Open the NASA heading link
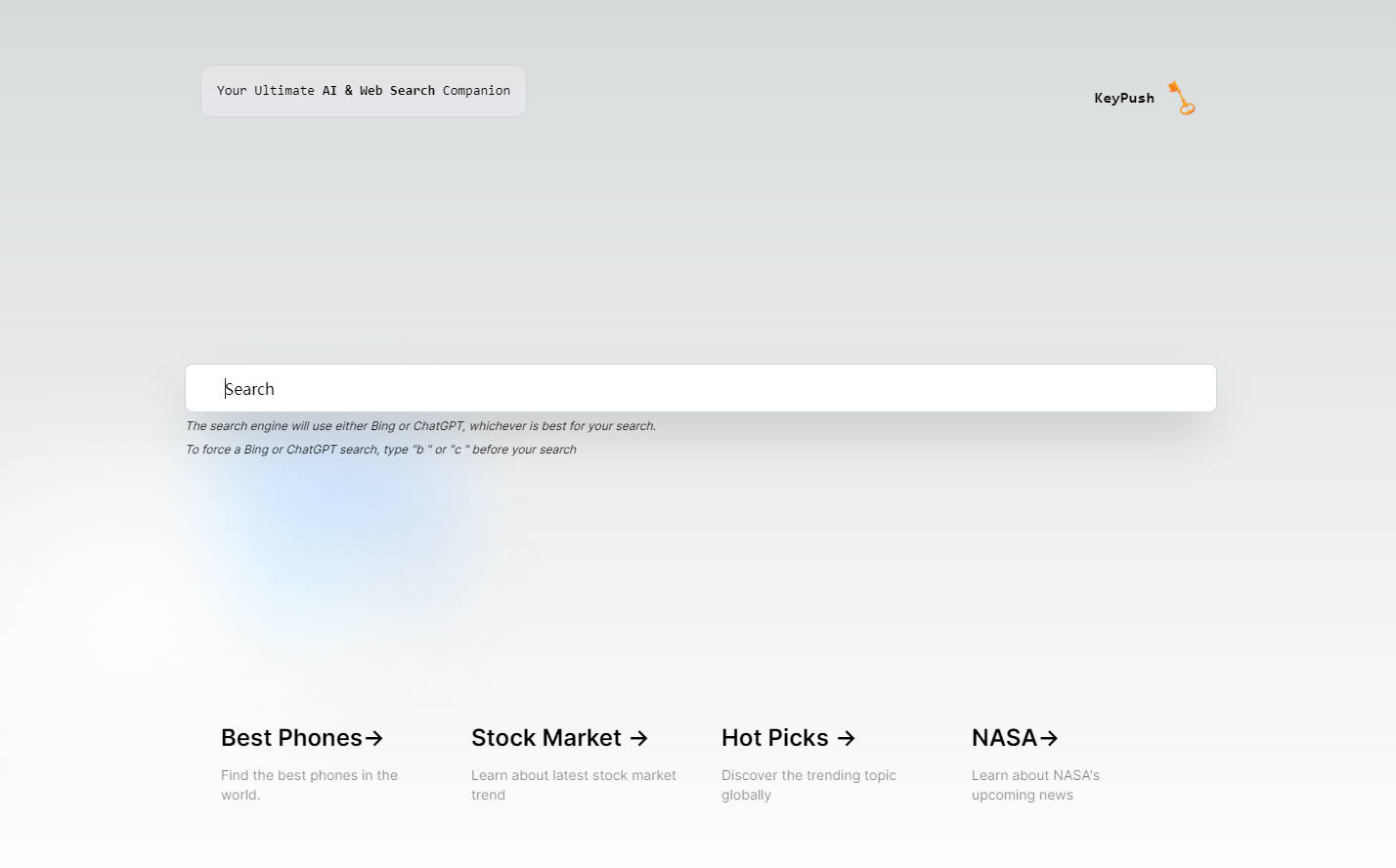This screenshot has width=1396, height=868. (x=1004, y=738)
